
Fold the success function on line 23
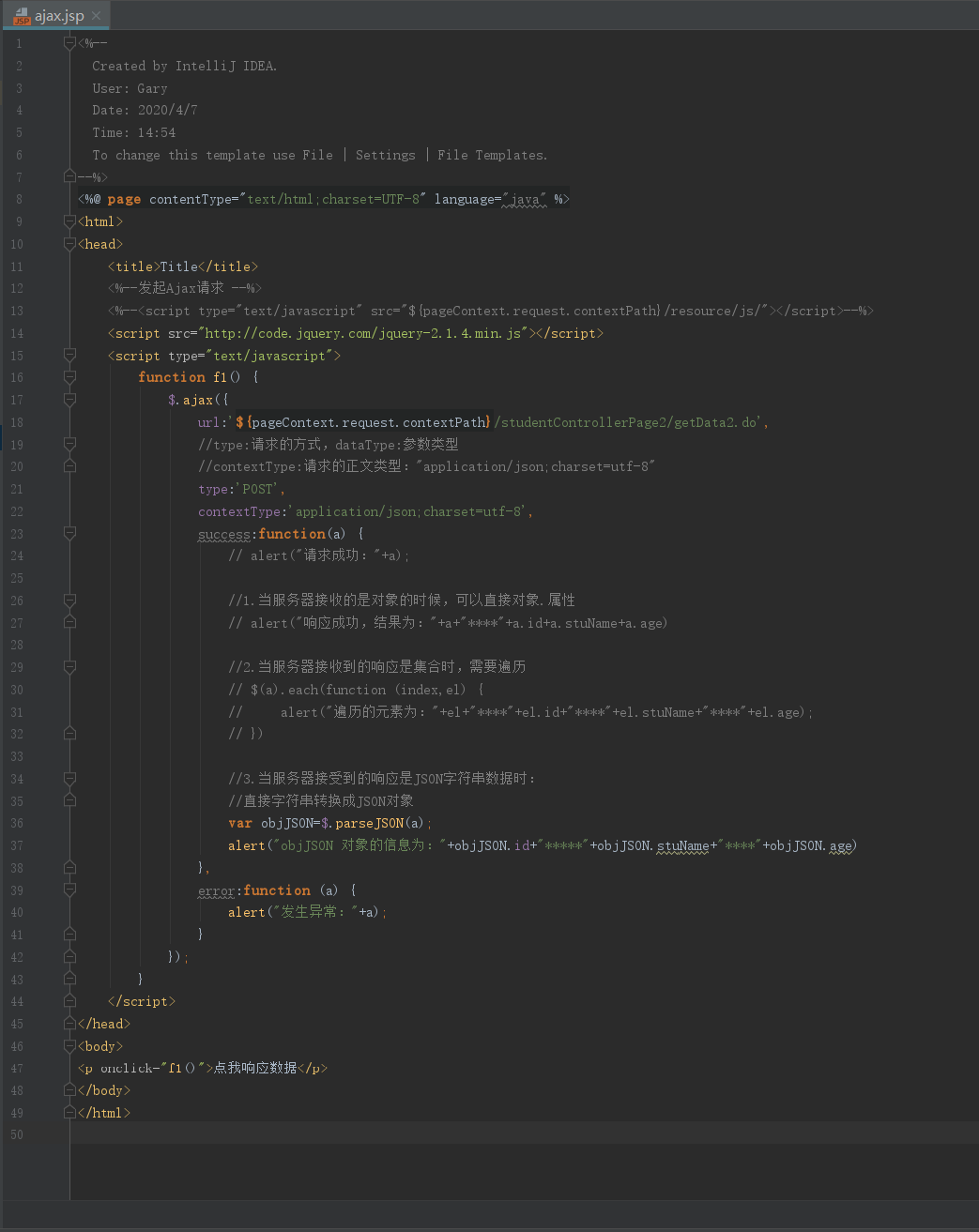(69, 533)
